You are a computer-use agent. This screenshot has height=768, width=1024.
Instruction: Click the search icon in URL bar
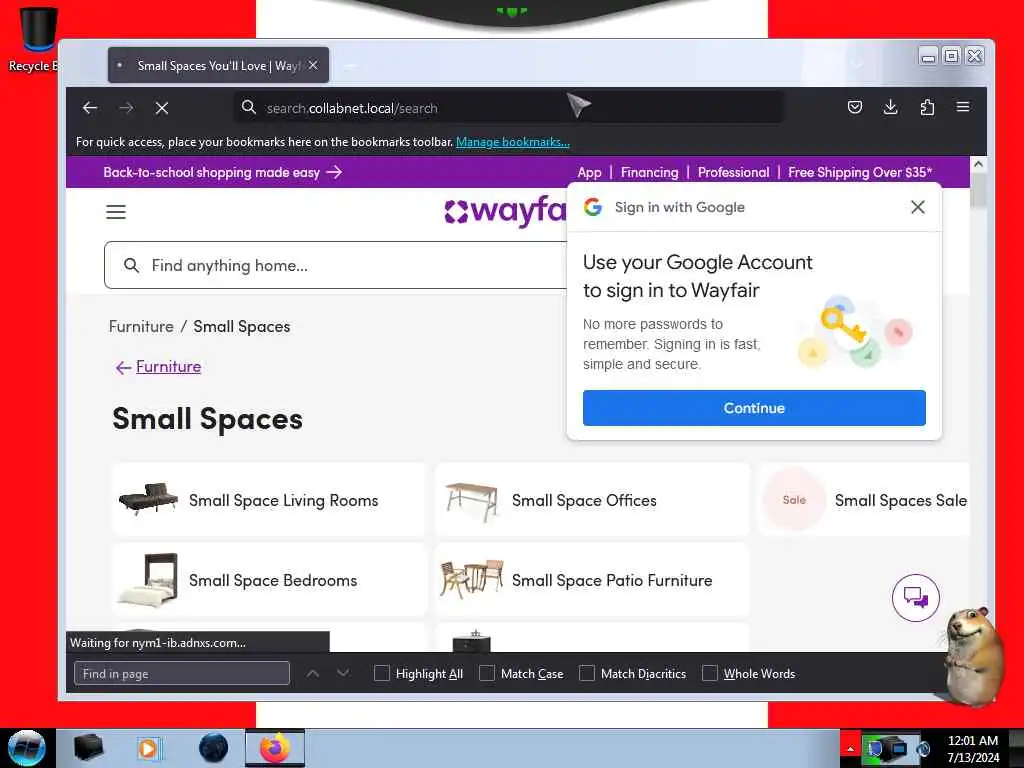point(249,107)
